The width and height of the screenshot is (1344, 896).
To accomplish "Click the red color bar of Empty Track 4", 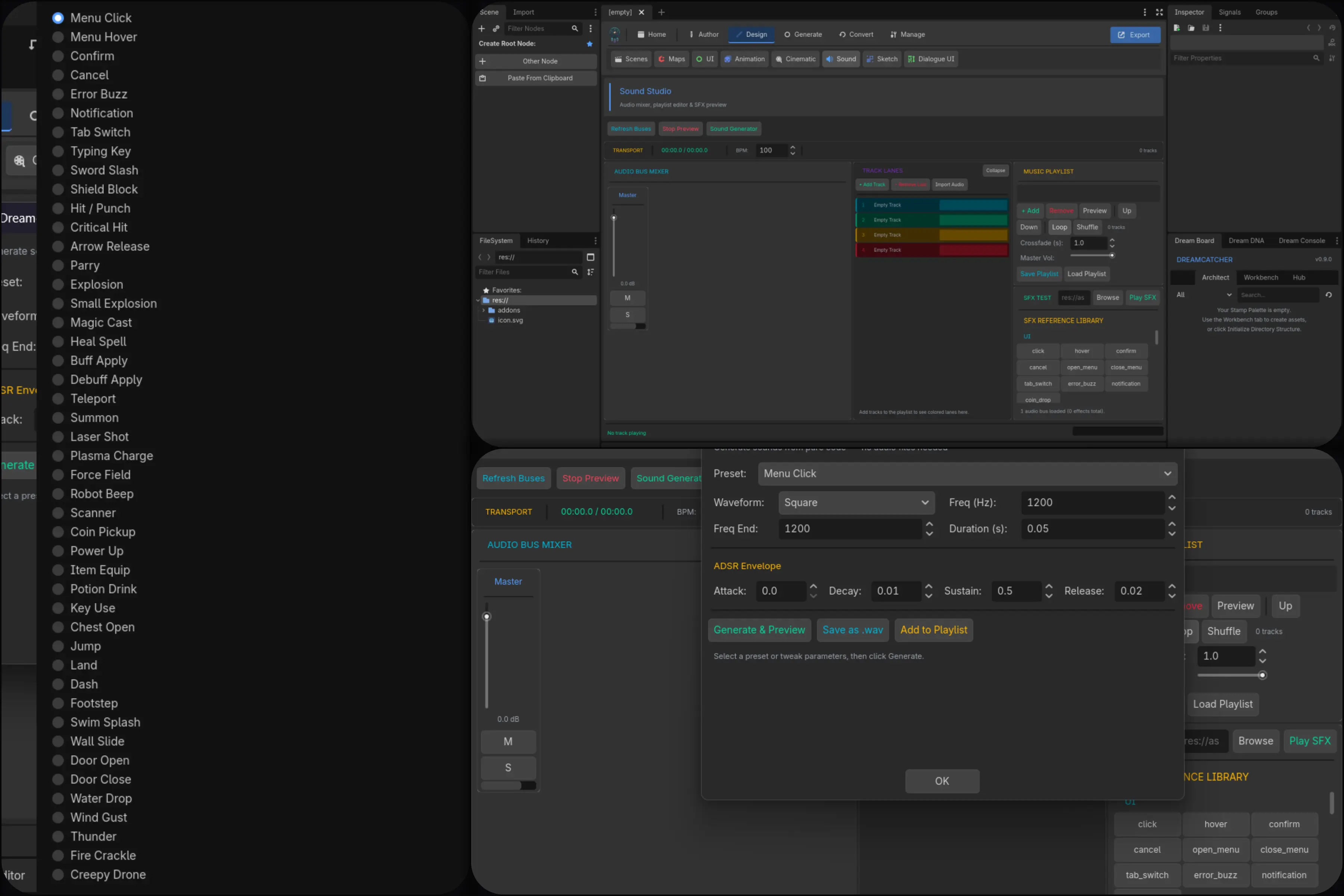I will coord(973,250).
